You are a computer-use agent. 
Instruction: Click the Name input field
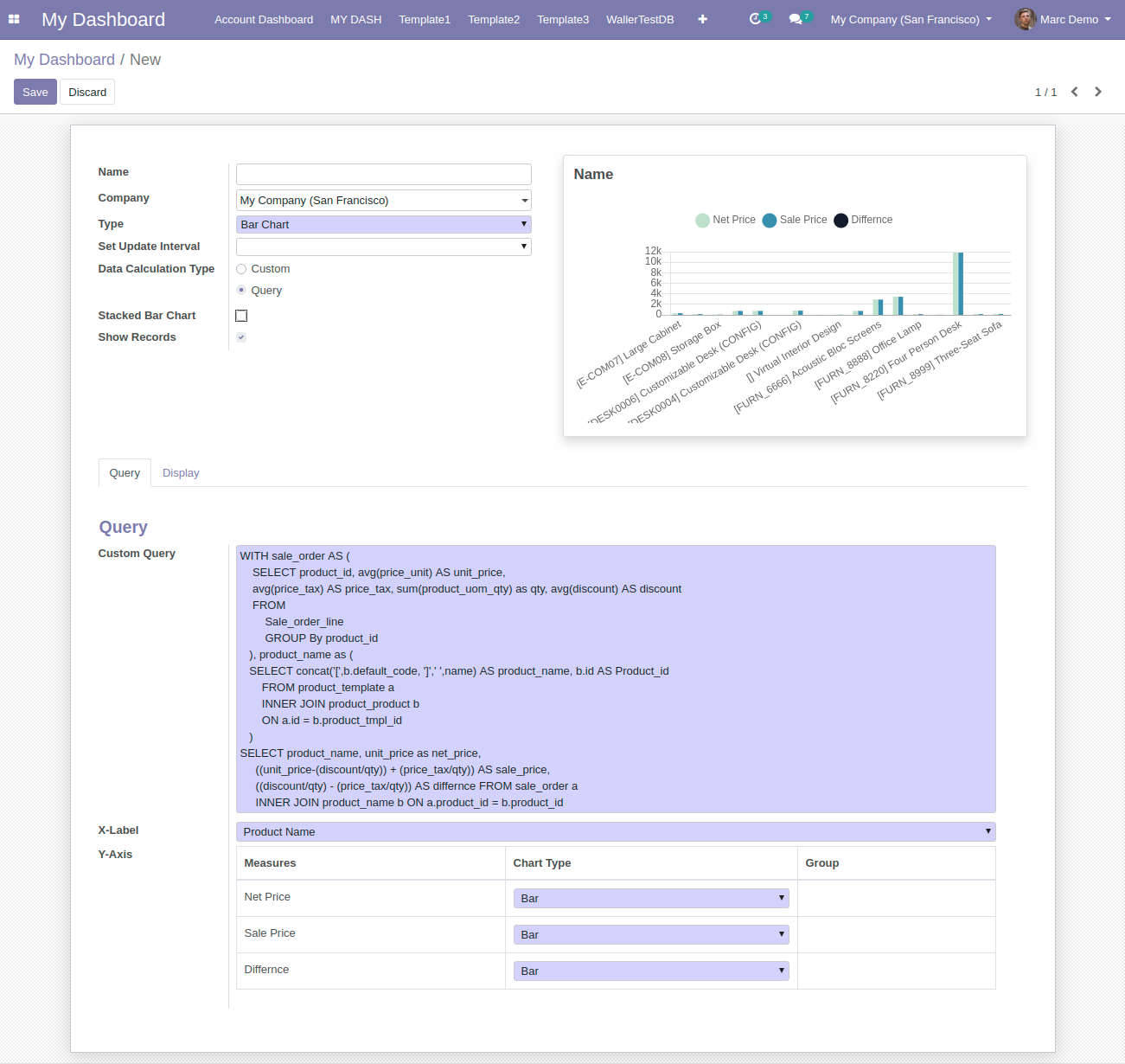[383, 174]
